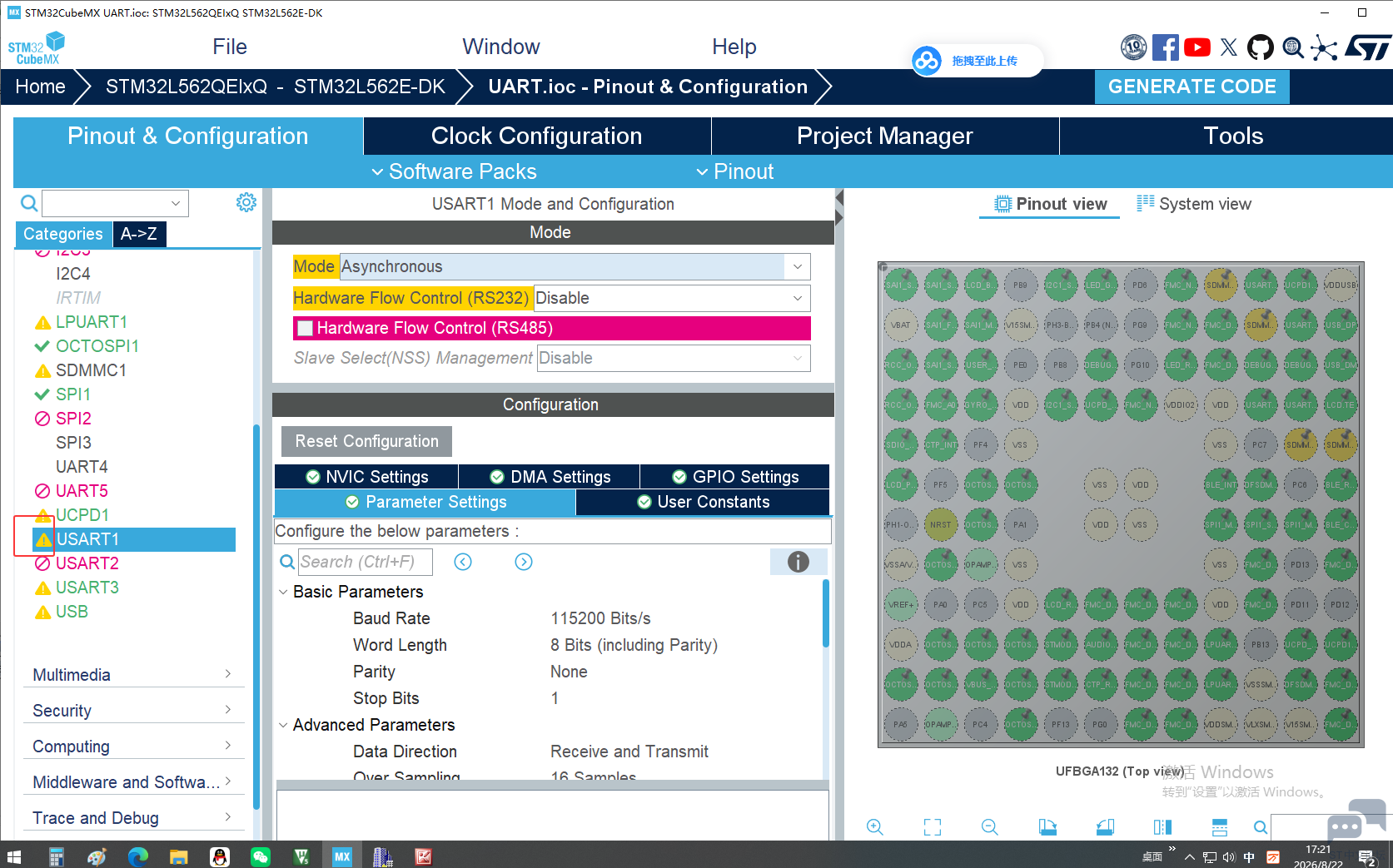
Task: Expand the Pinout dropdown menu
Action: point(735,171)
